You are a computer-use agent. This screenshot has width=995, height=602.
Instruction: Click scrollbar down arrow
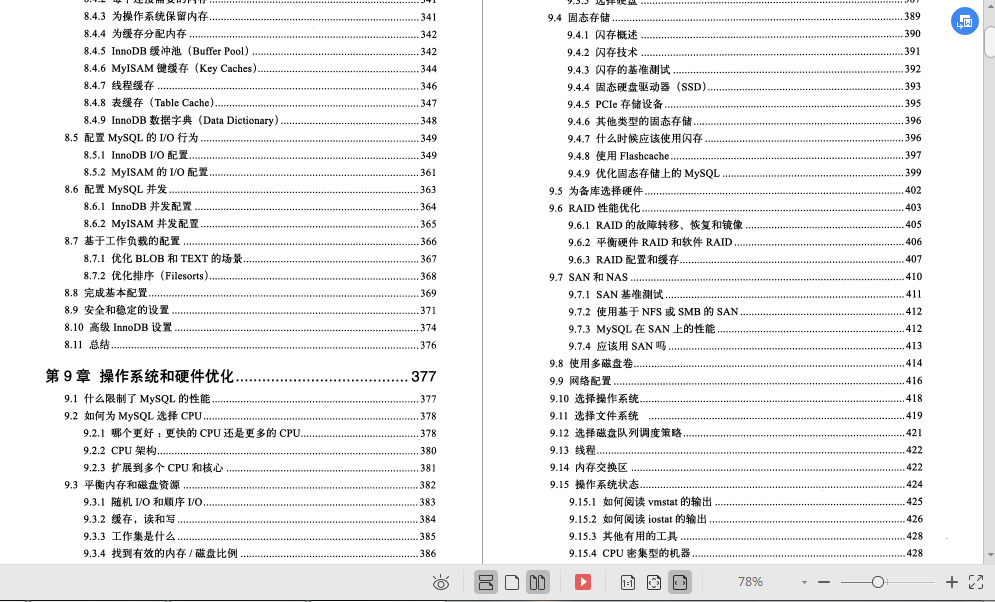tap(989, 555)
